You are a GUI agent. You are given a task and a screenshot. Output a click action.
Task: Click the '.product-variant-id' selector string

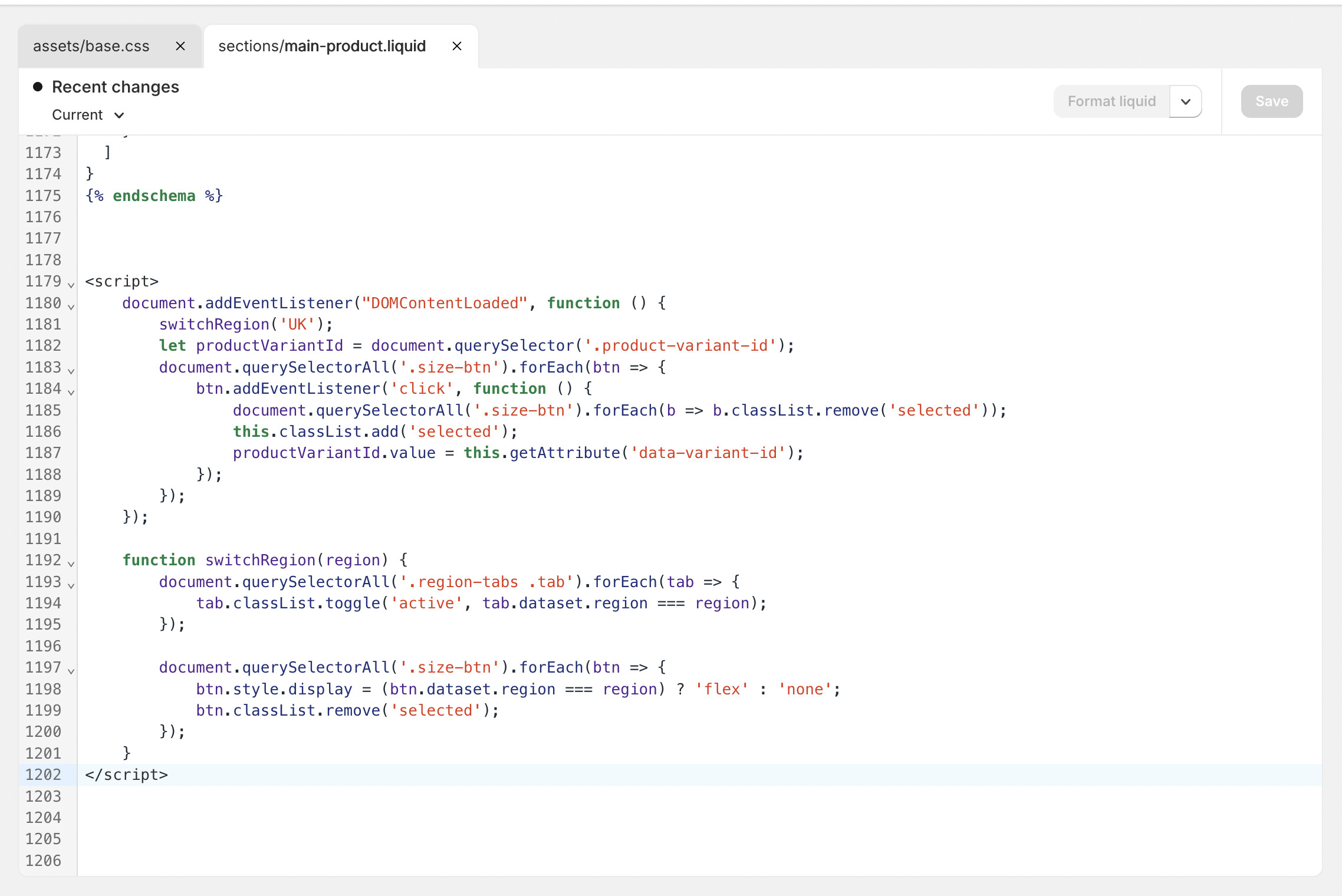(x=680, y=345)
